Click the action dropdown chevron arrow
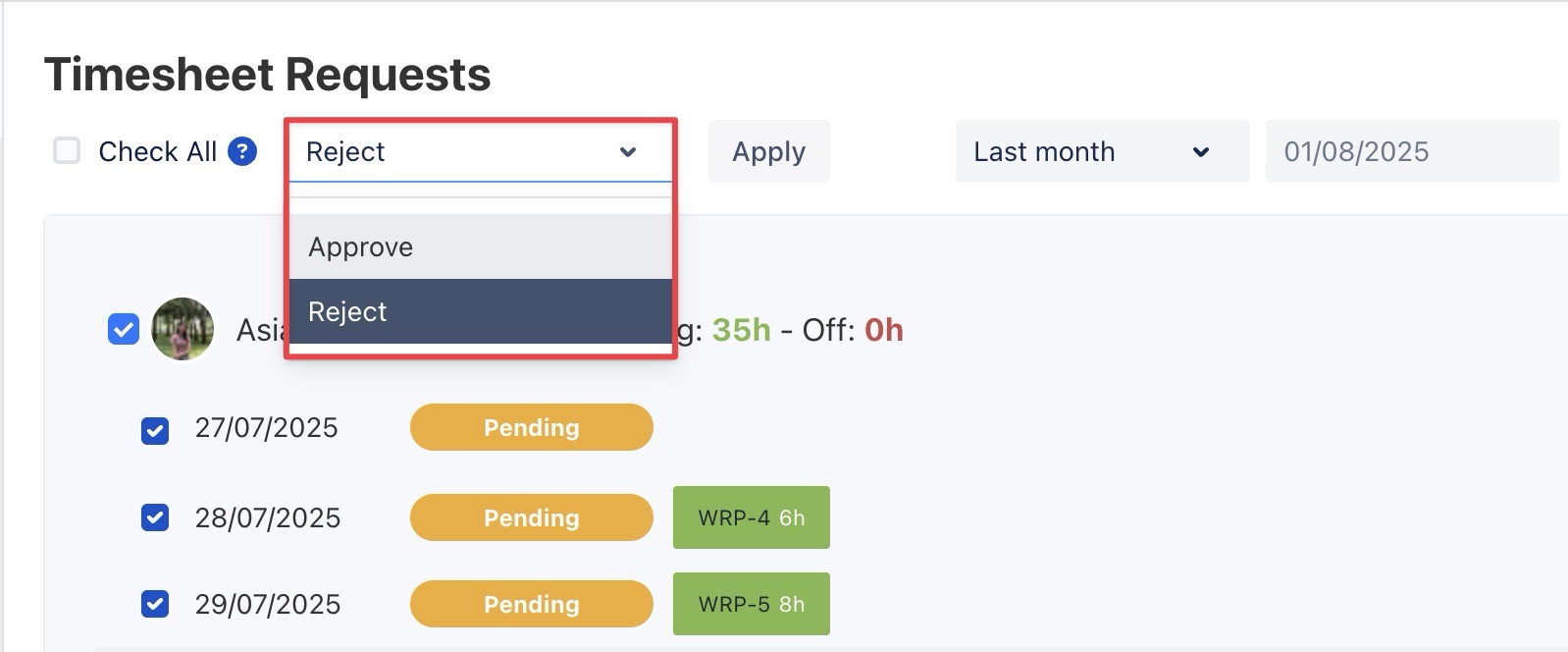Screen dimensions: 1568x652 tap(628, 152)
